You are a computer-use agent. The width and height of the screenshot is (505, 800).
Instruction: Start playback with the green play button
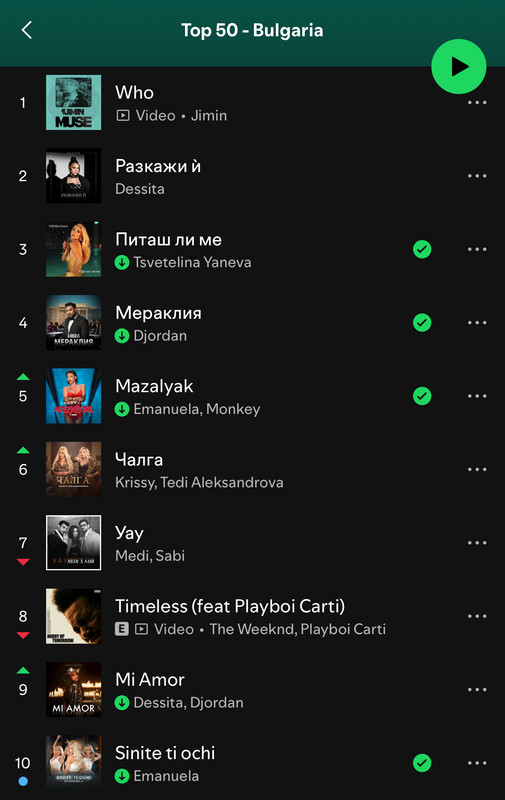(459, 66)
